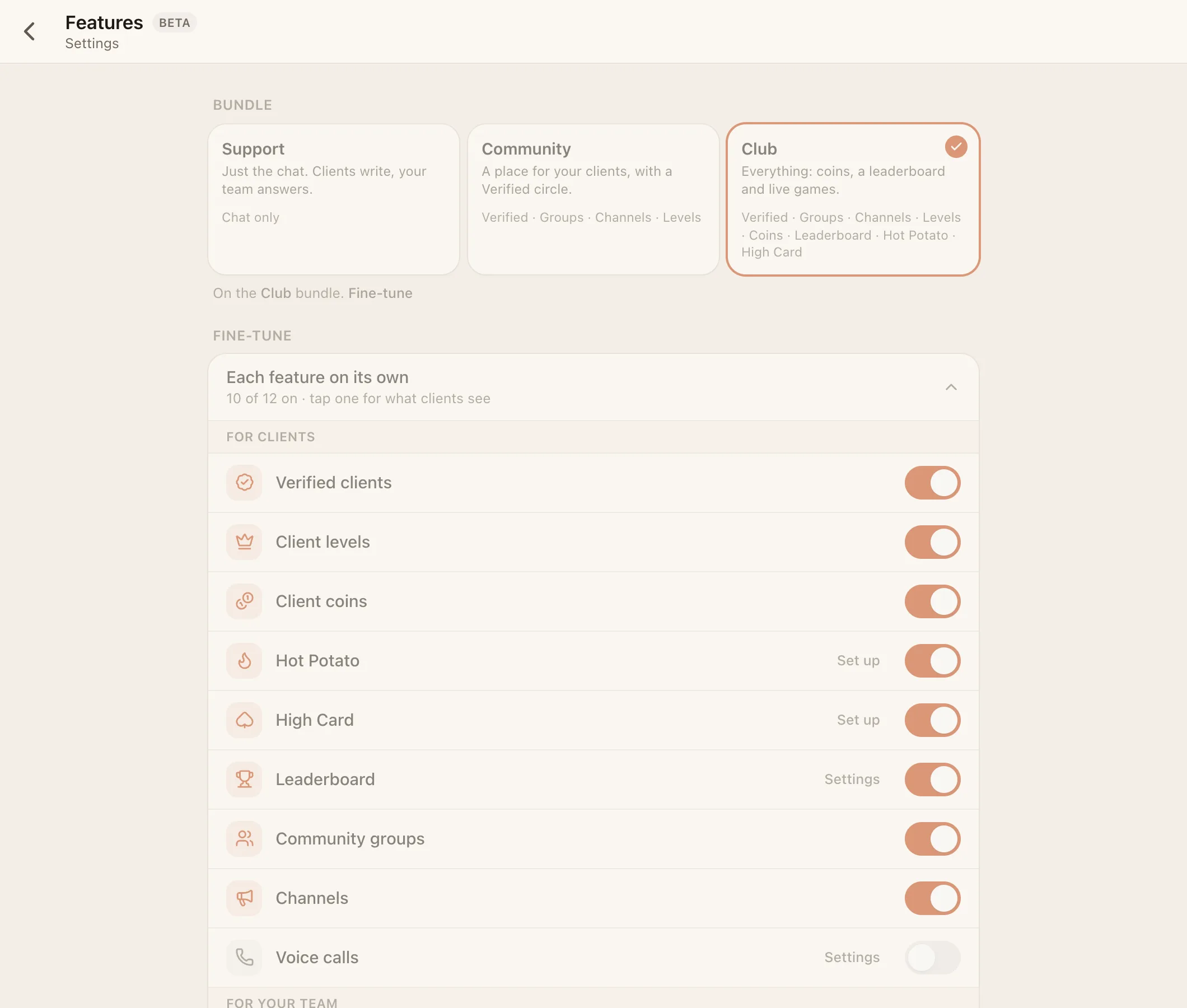Disable the Client levels switch
The image size is (1187, 1008).
[932, 542]
